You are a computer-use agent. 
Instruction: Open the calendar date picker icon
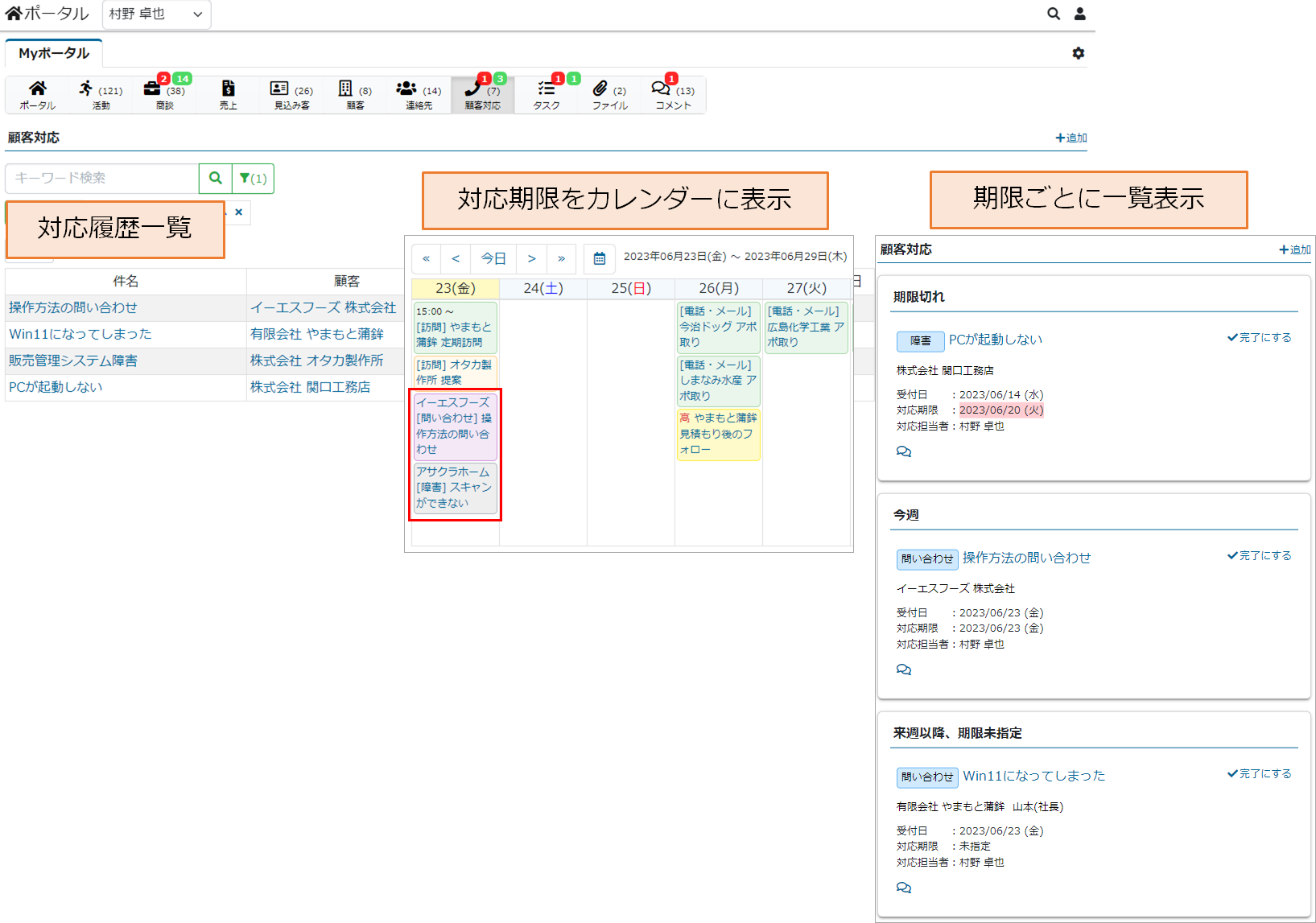[600, 258]
